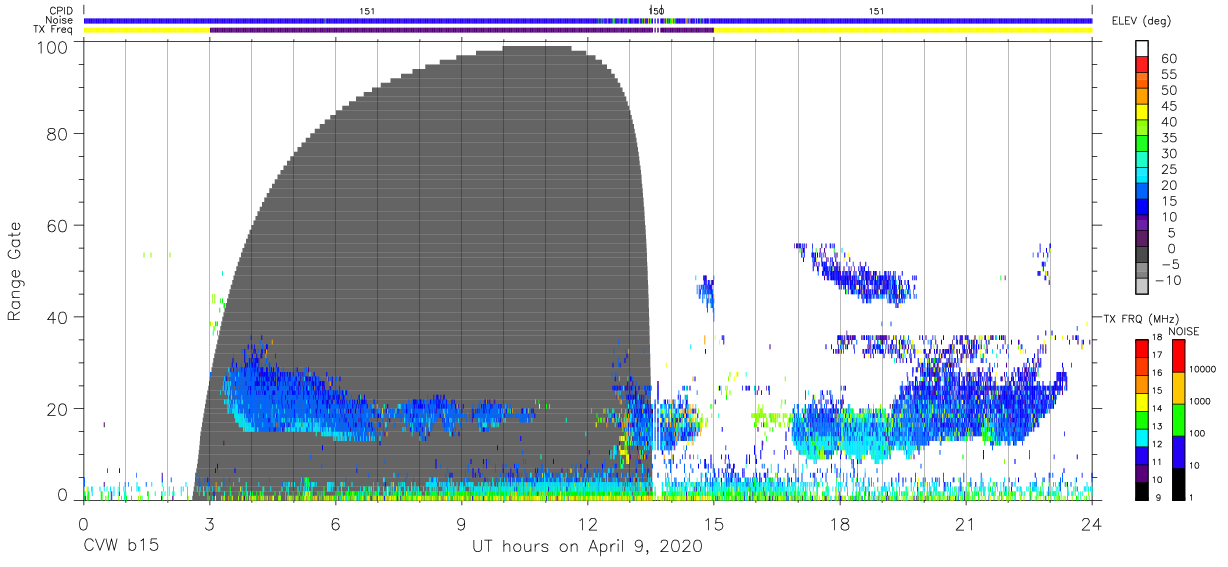This screenshot has height=567, width=1228.
Task: Click the 60 label on ELEV scale
Action: (x=1169, y=59)
